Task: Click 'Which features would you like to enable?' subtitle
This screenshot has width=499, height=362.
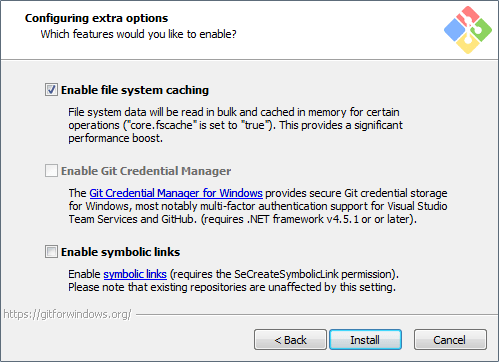Action: click(138, 34)
